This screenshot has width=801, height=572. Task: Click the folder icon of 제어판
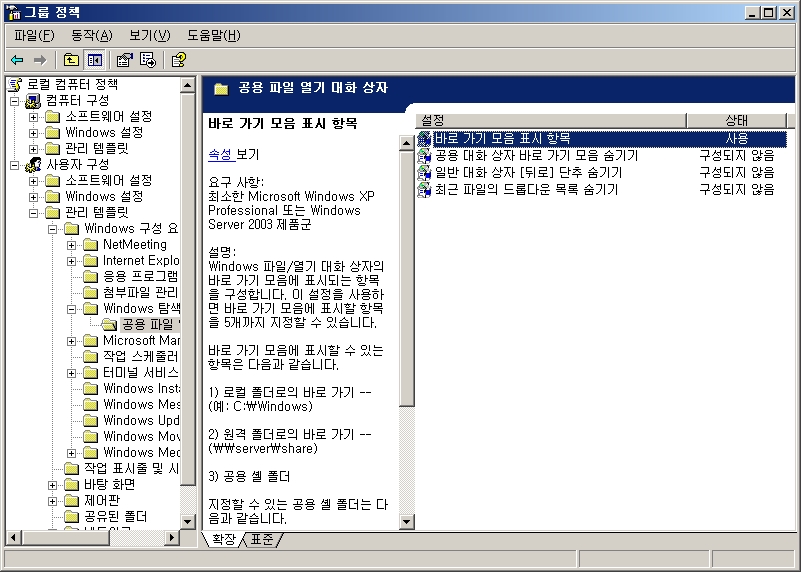pos(72,500)
